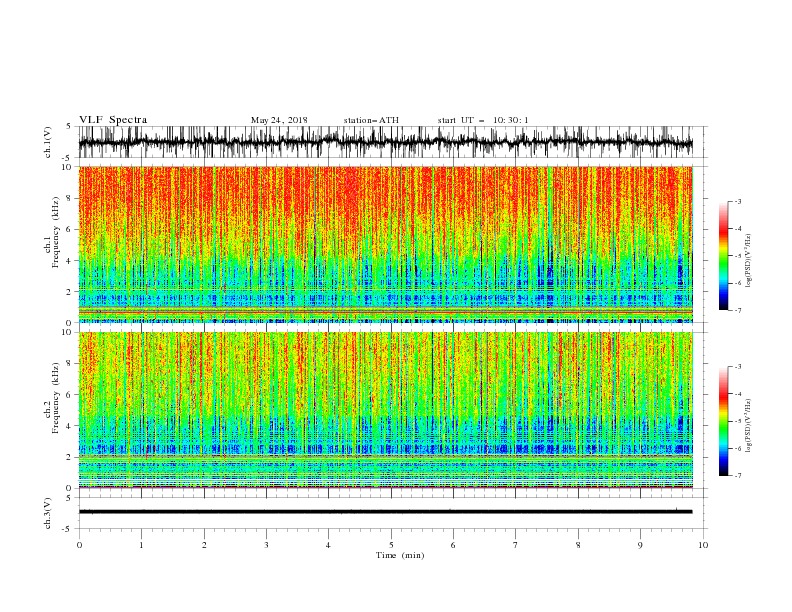Image resolution: width=792 pixels, height=612 pixels.
Task: Click time axis tick label '8'
Action: pos(578,545)
